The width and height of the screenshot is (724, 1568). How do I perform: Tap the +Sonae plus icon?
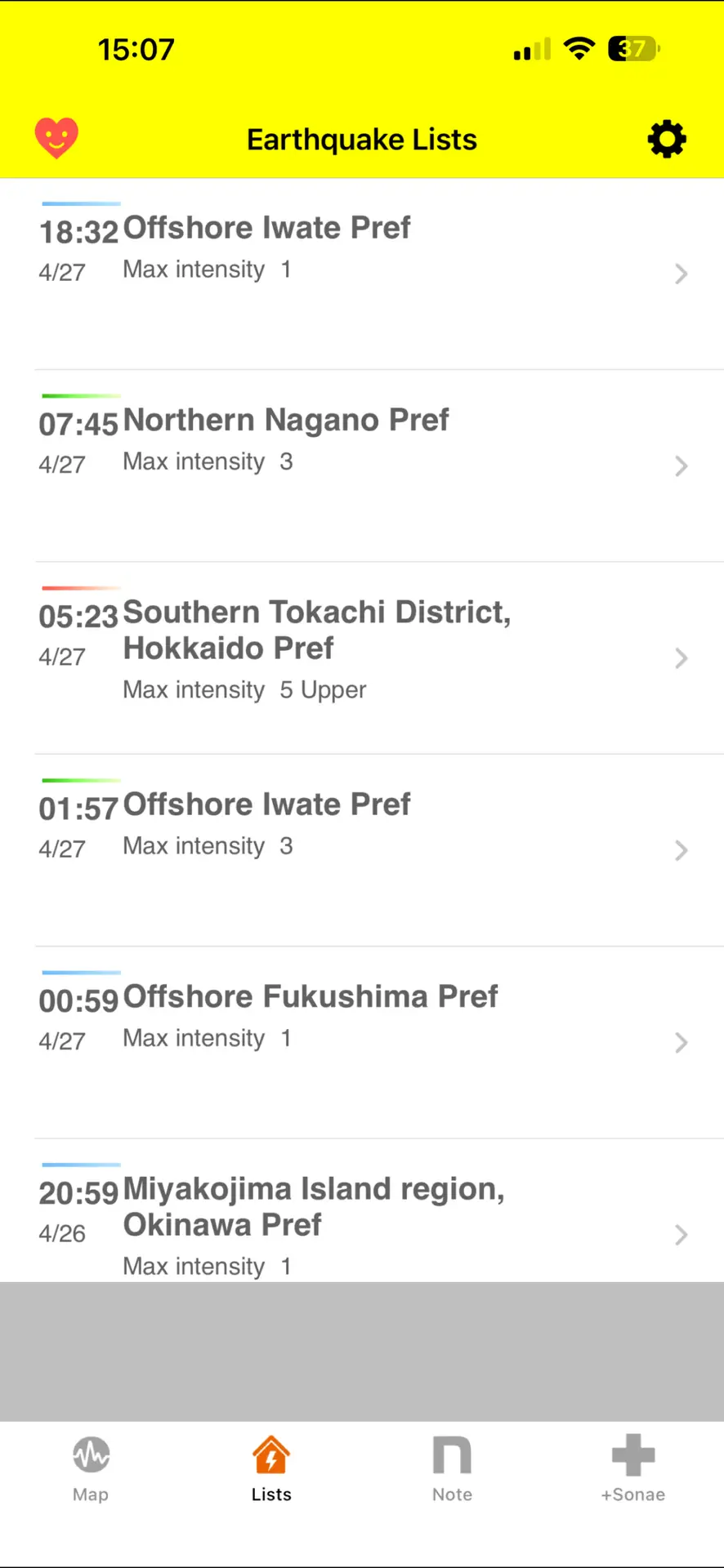pyautogui.click(x=633, y=1455)
